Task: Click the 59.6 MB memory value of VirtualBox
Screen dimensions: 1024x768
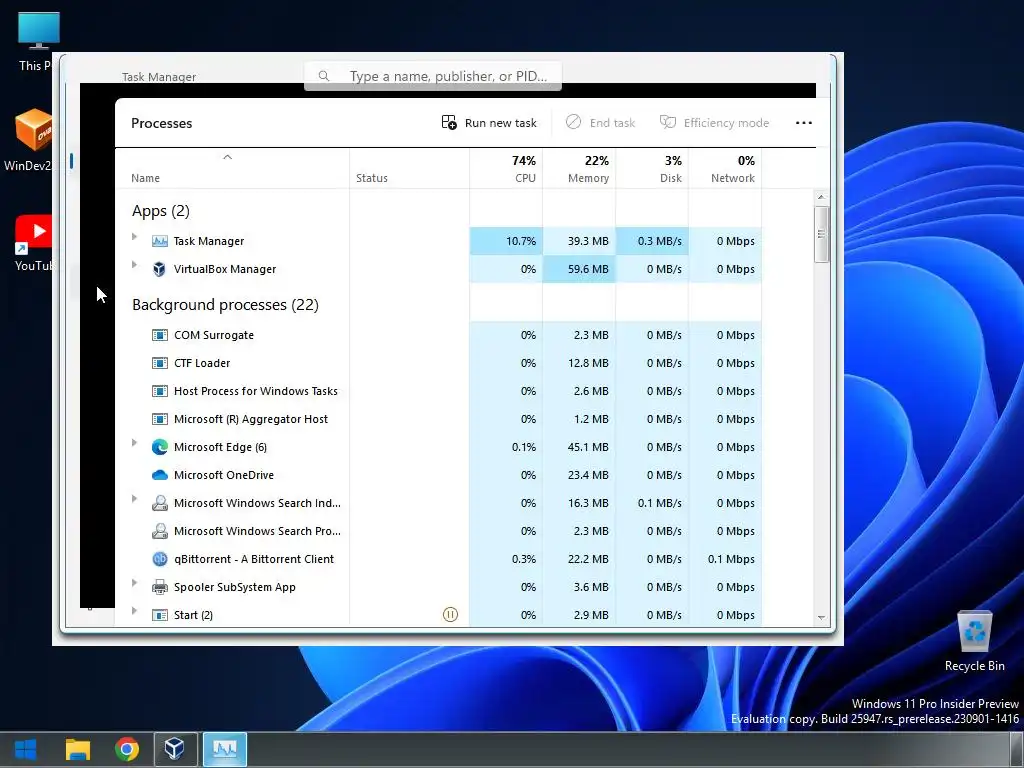Action: [588, 270]
